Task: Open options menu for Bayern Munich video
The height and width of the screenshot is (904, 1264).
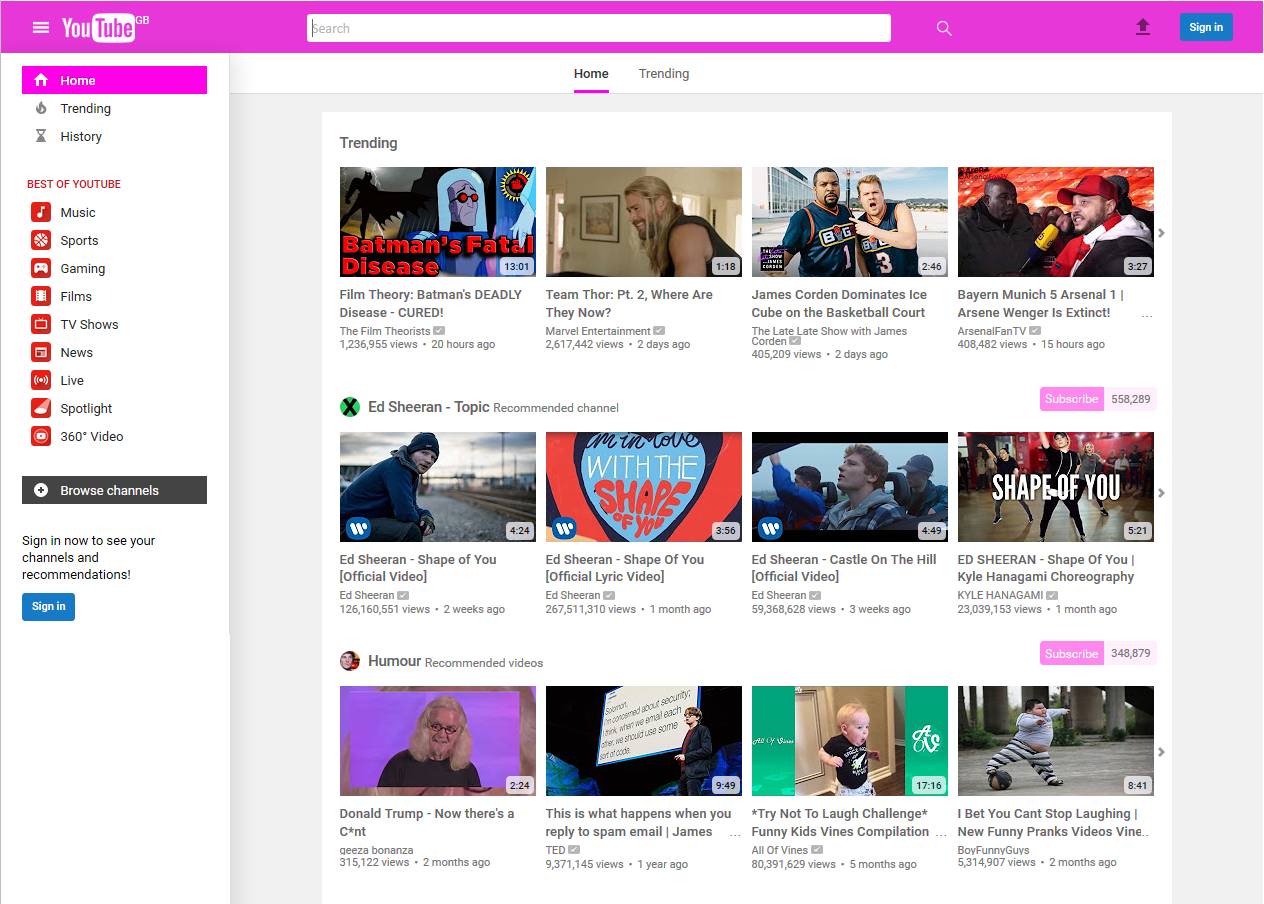Action: (1147, 315)
